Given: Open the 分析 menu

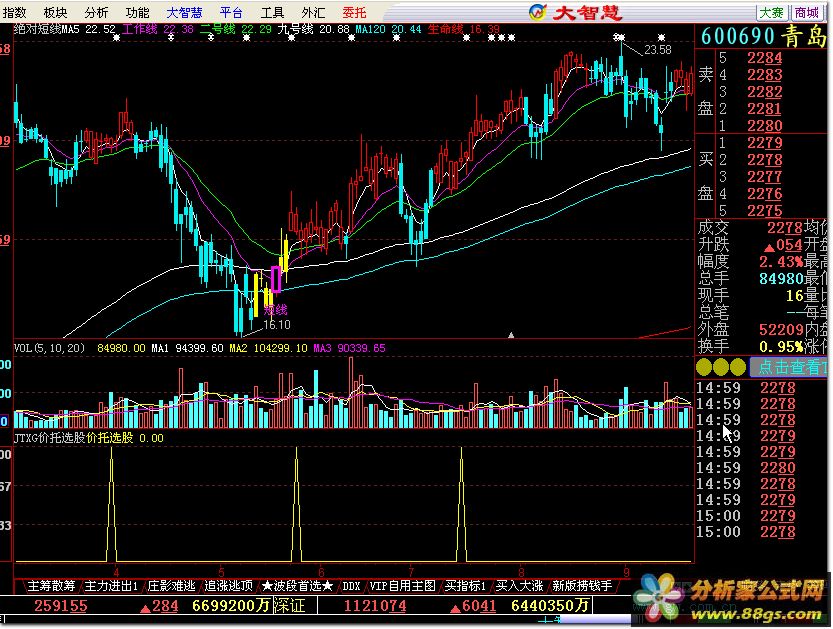Looking at the screenshot, I should point(96,12).
